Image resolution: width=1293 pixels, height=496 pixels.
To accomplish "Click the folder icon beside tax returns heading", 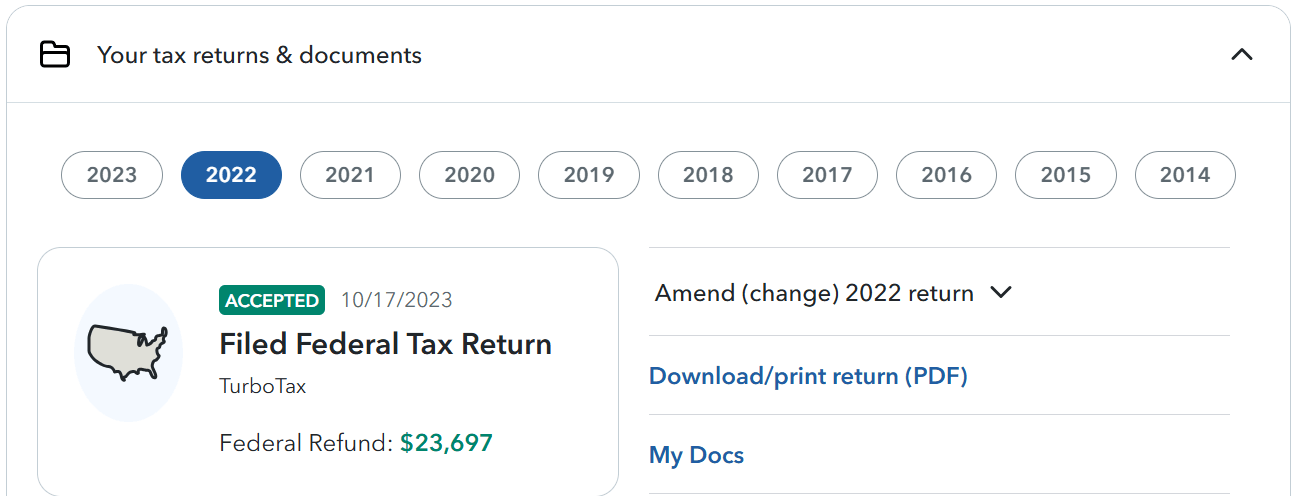I will tap(55, 55).
